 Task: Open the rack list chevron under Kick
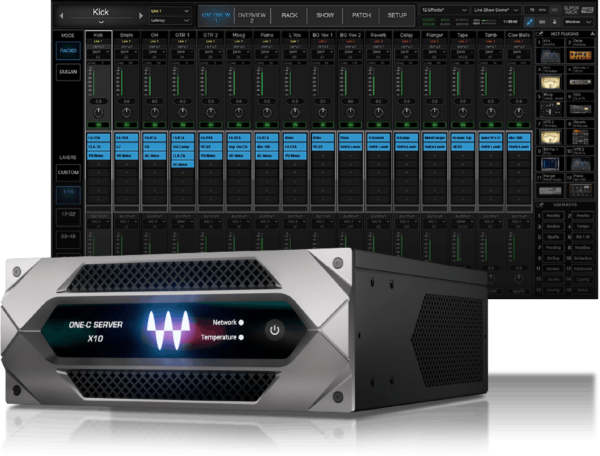[101, 22]
